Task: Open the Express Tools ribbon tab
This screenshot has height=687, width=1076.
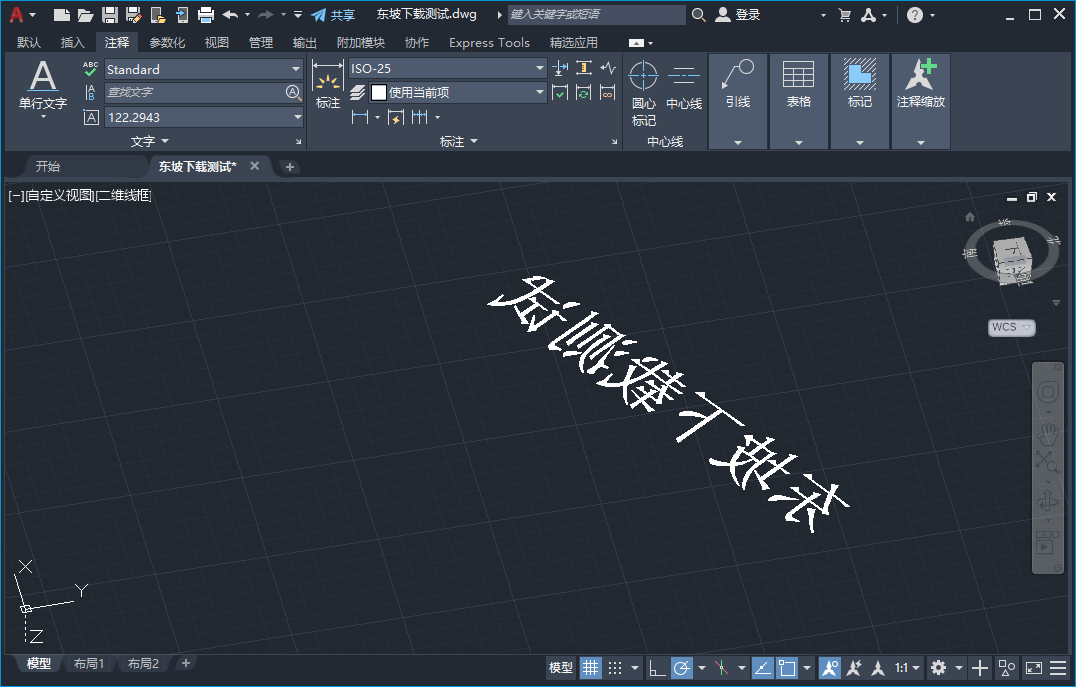Action: pos(489,43)
